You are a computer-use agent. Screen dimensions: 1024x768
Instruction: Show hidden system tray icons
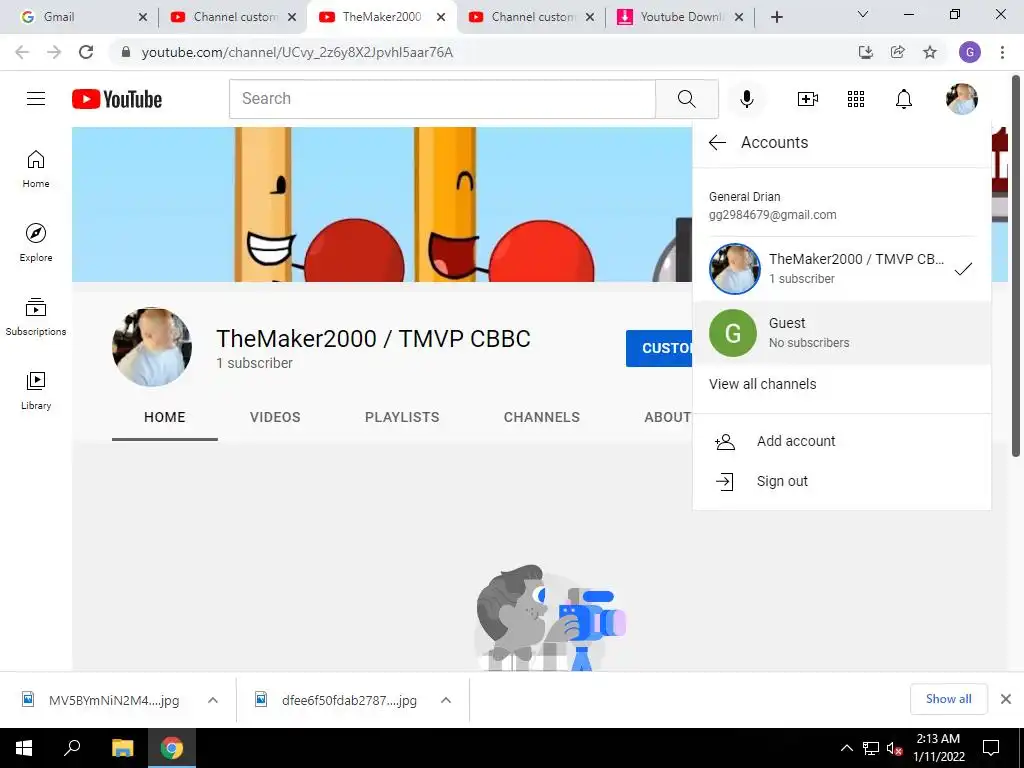[x=846, y=748]
